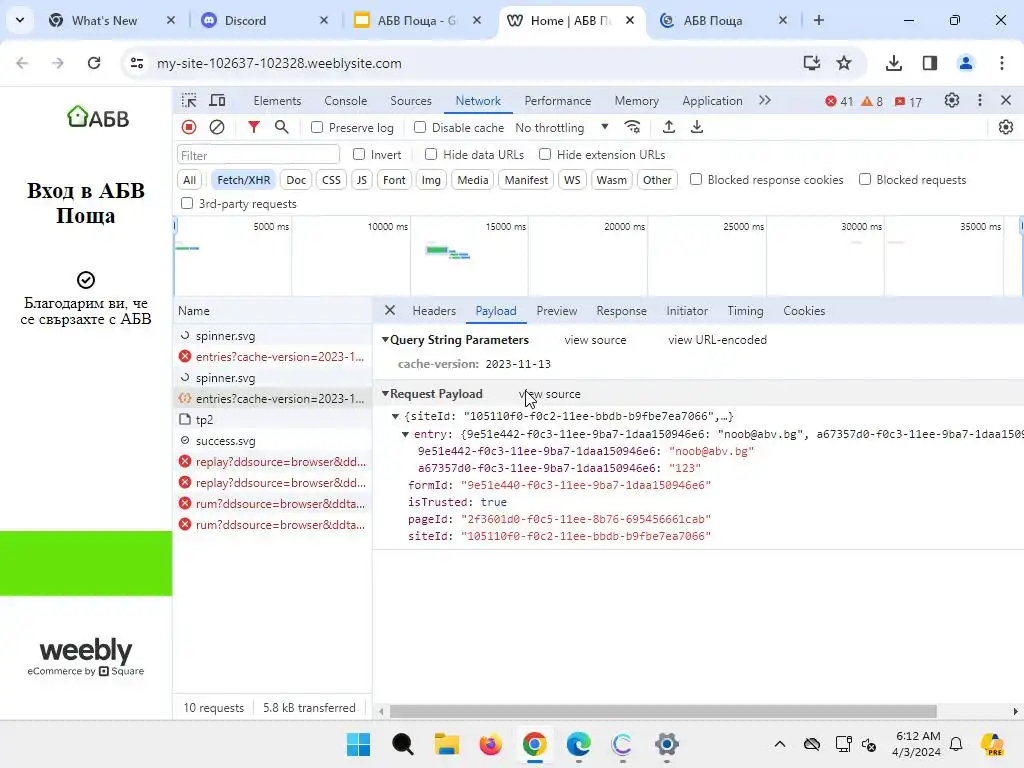Switch to the Console panel
This screenshot has height=768, width=1024.
[x=345, y=101]
